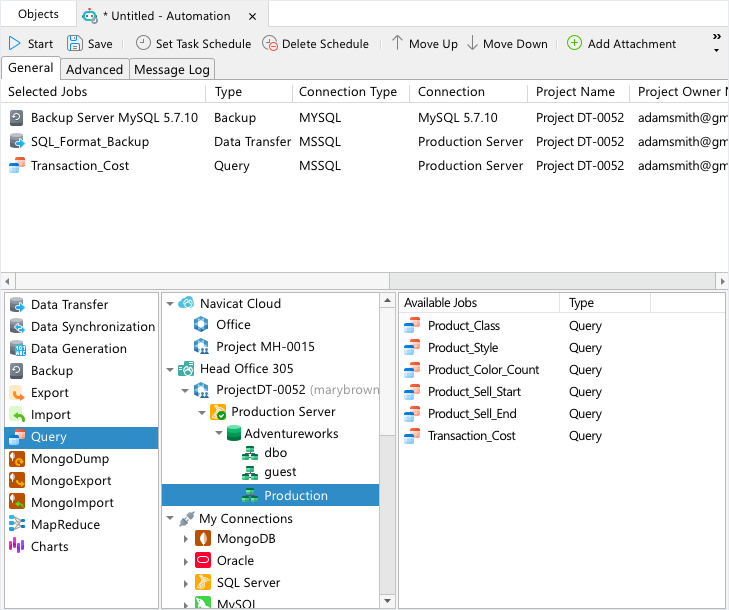
Task: Click Add Attachment button
Action: (621, 44)
